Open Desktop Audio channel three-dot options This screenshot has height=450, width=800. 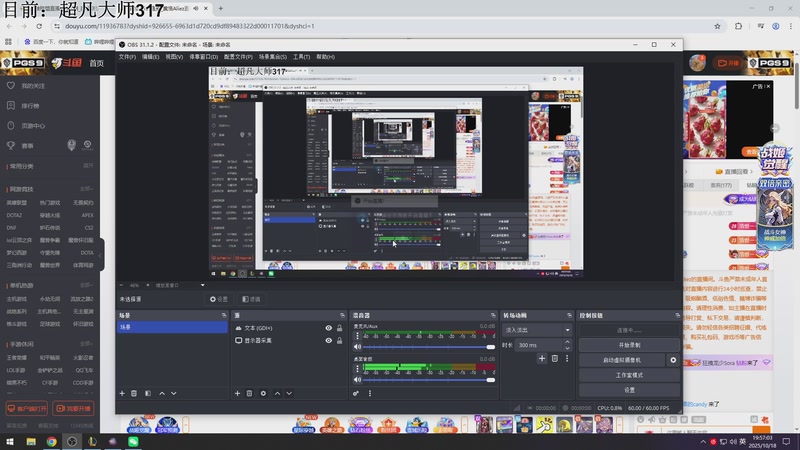357,368
